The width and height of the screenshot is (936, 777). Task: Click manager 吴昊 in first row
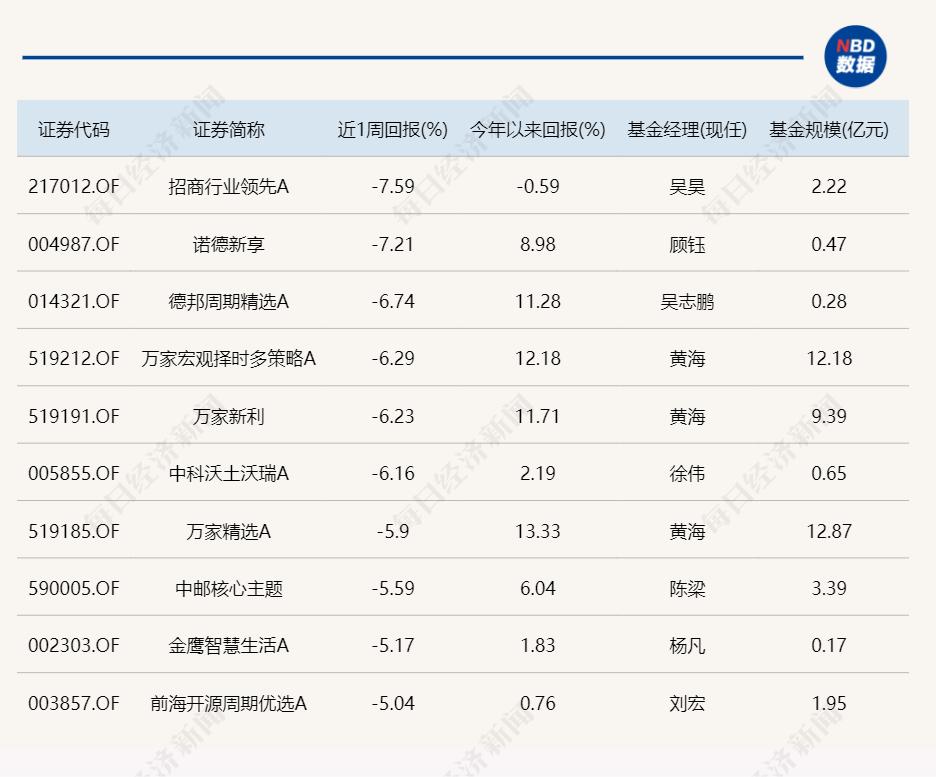687,186
